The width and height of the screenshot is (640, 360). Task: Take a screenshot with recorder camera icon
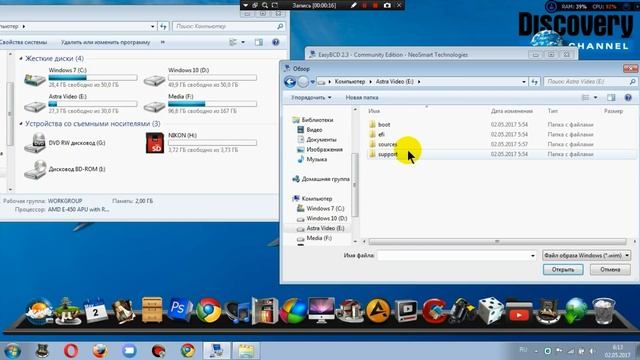tap(387, 5)
